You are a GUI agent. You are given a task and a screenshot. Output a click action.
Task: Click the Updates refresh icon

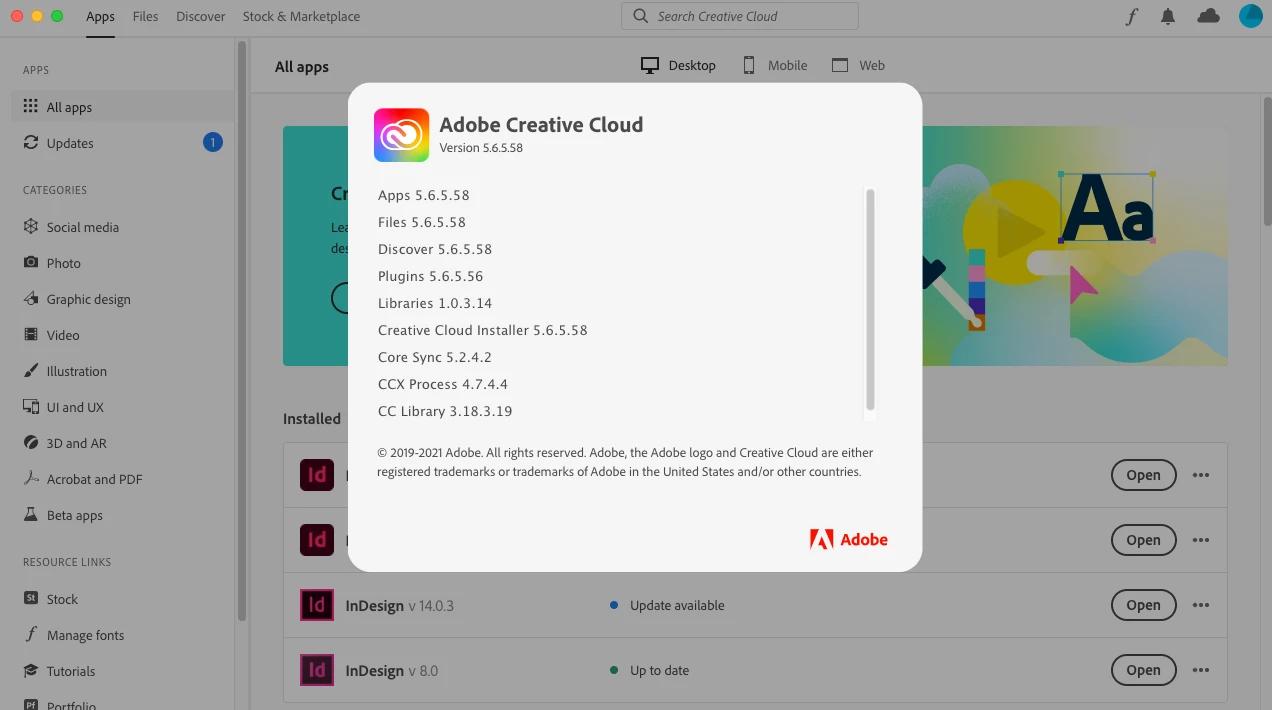[x=31, y=142]
